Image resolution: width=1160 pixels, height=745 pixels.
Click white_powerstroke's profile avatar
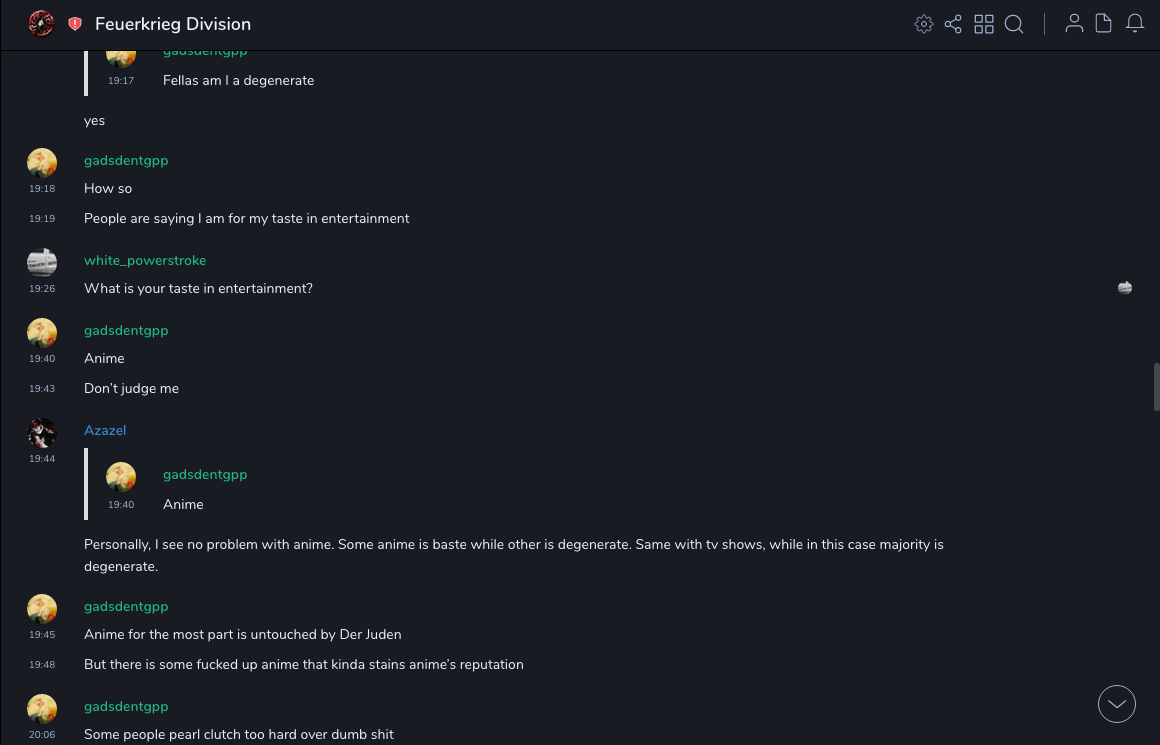tap(42, 263)
